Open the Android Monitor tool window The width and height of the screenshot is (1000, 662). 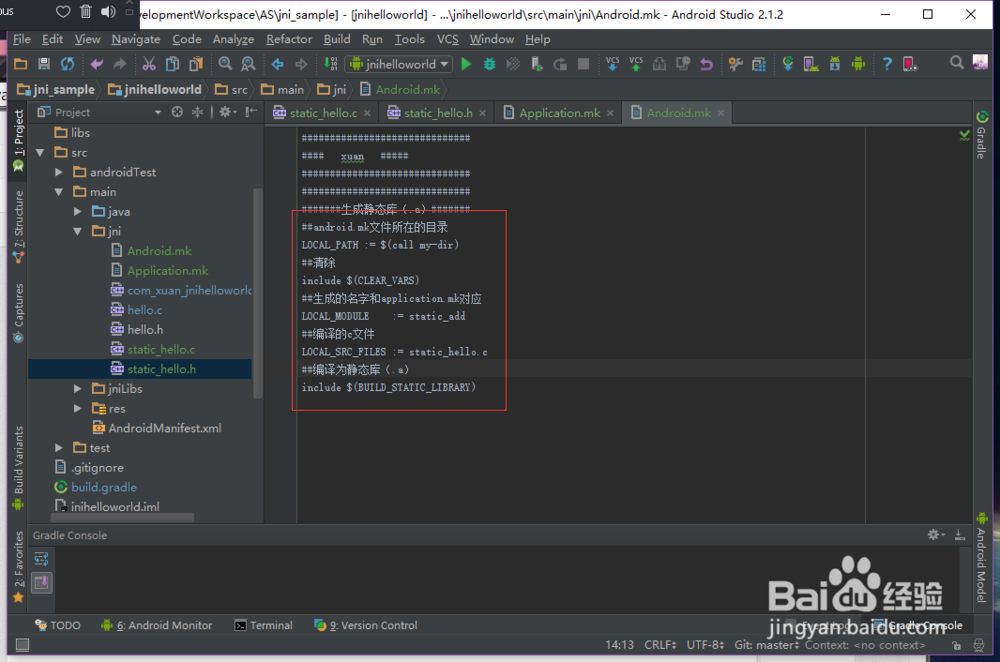click(157, 625)
